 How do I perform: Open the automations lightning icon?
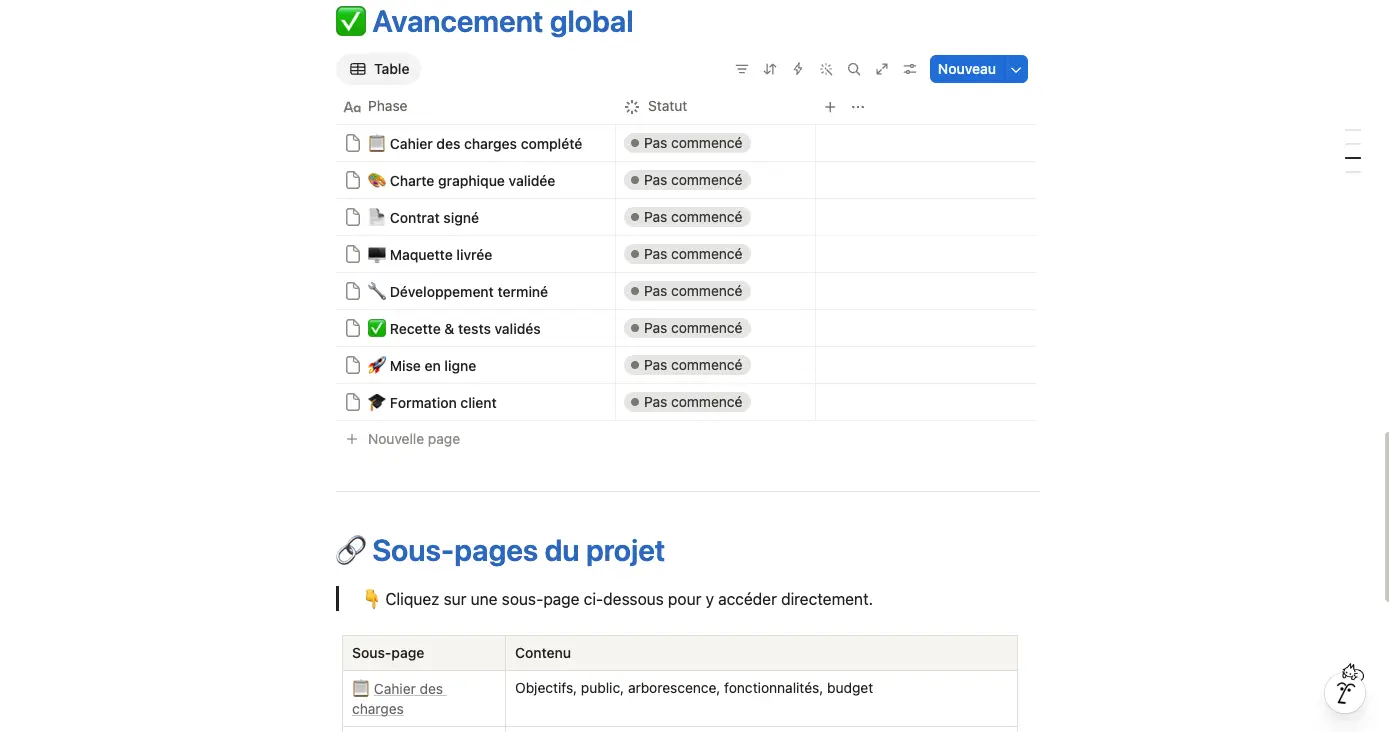(798, 69)
